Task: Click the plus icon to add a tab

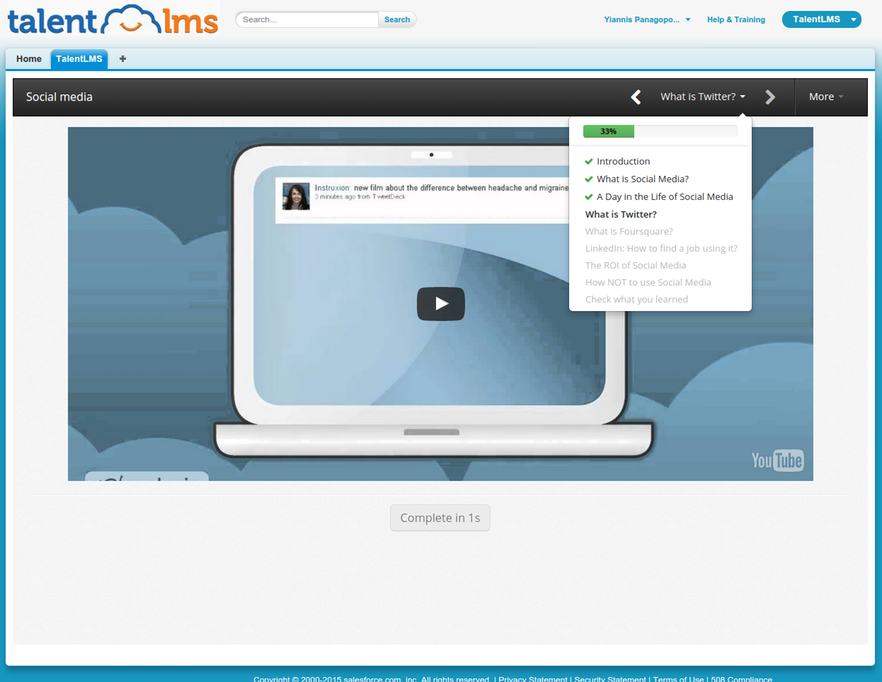Action: click(123, 59)
